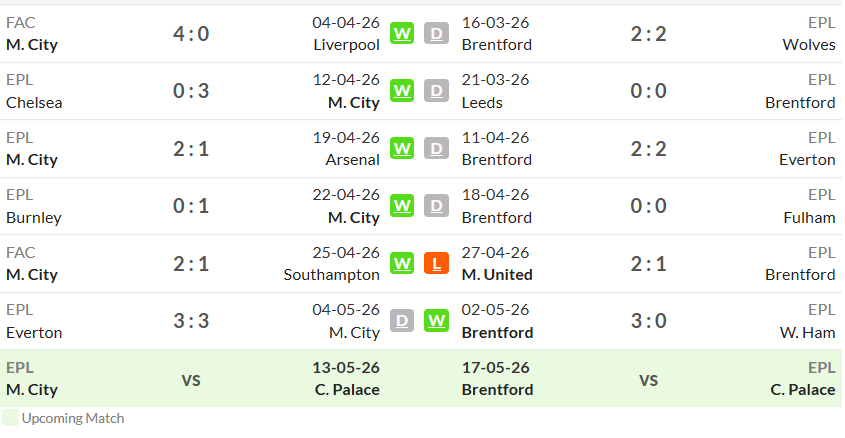
Task: Click the Upcoming Match legend swatch
Action: point(10,418)
